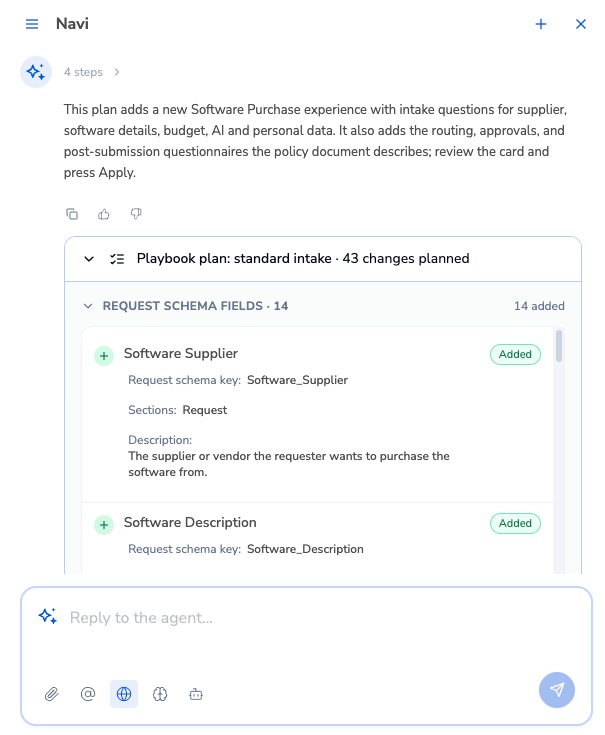Open the 4 steps details

coord(83,72)
